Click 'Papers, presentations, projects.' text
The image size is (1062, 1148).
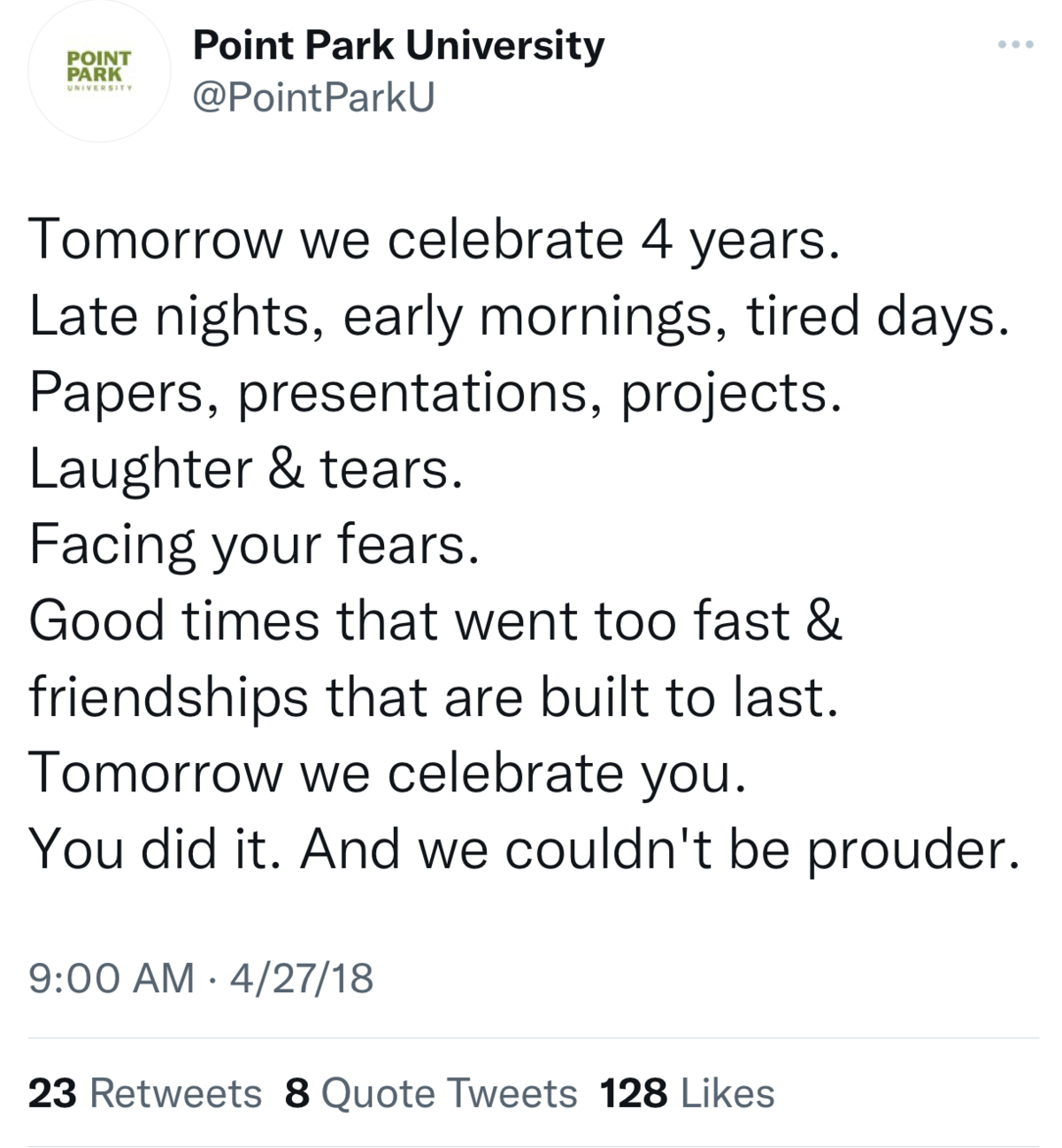click(x=435, y=392)
